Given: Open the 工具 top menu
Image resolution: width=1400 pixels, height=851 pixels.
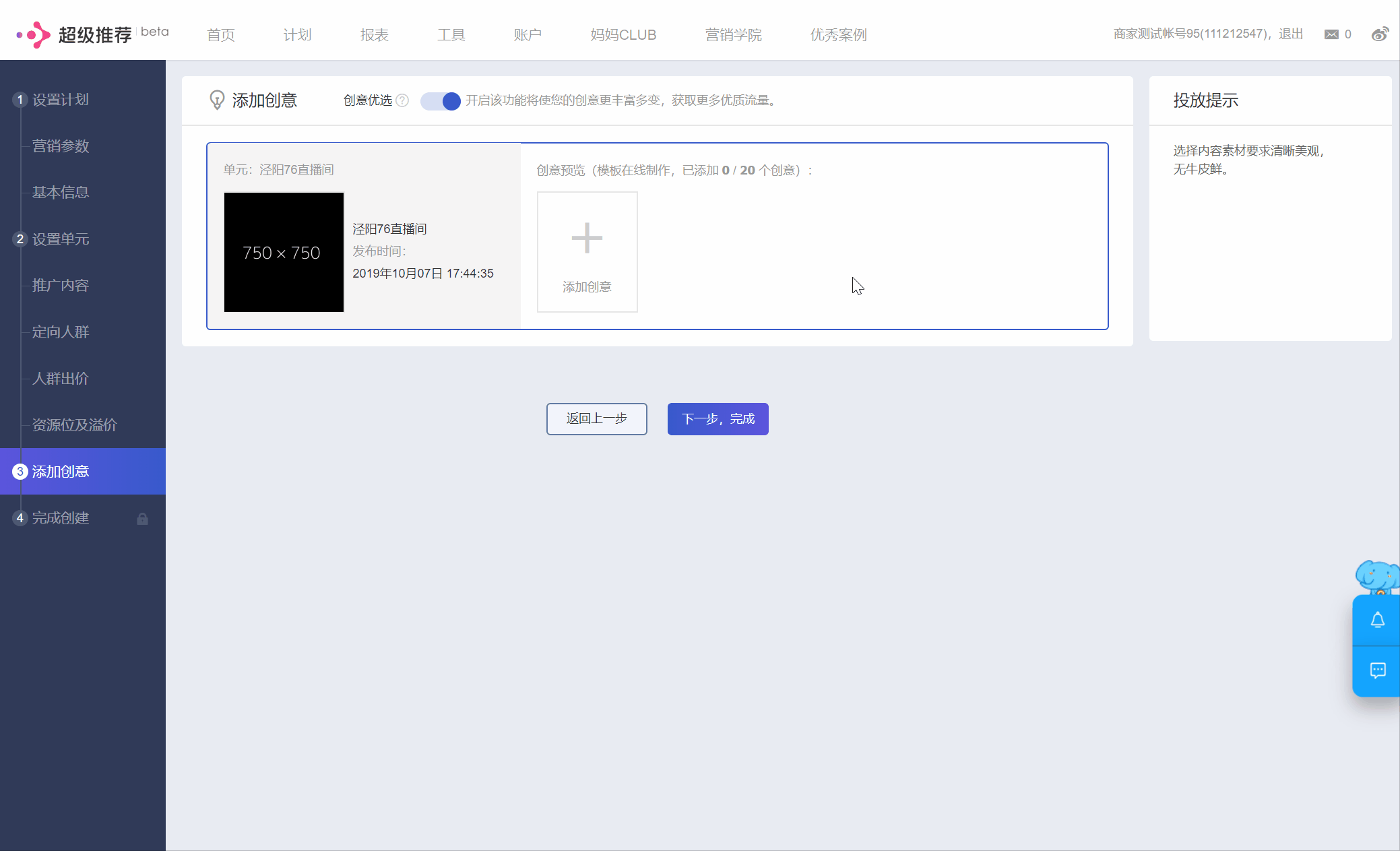Looking at the screenshot, I should 451,35.
